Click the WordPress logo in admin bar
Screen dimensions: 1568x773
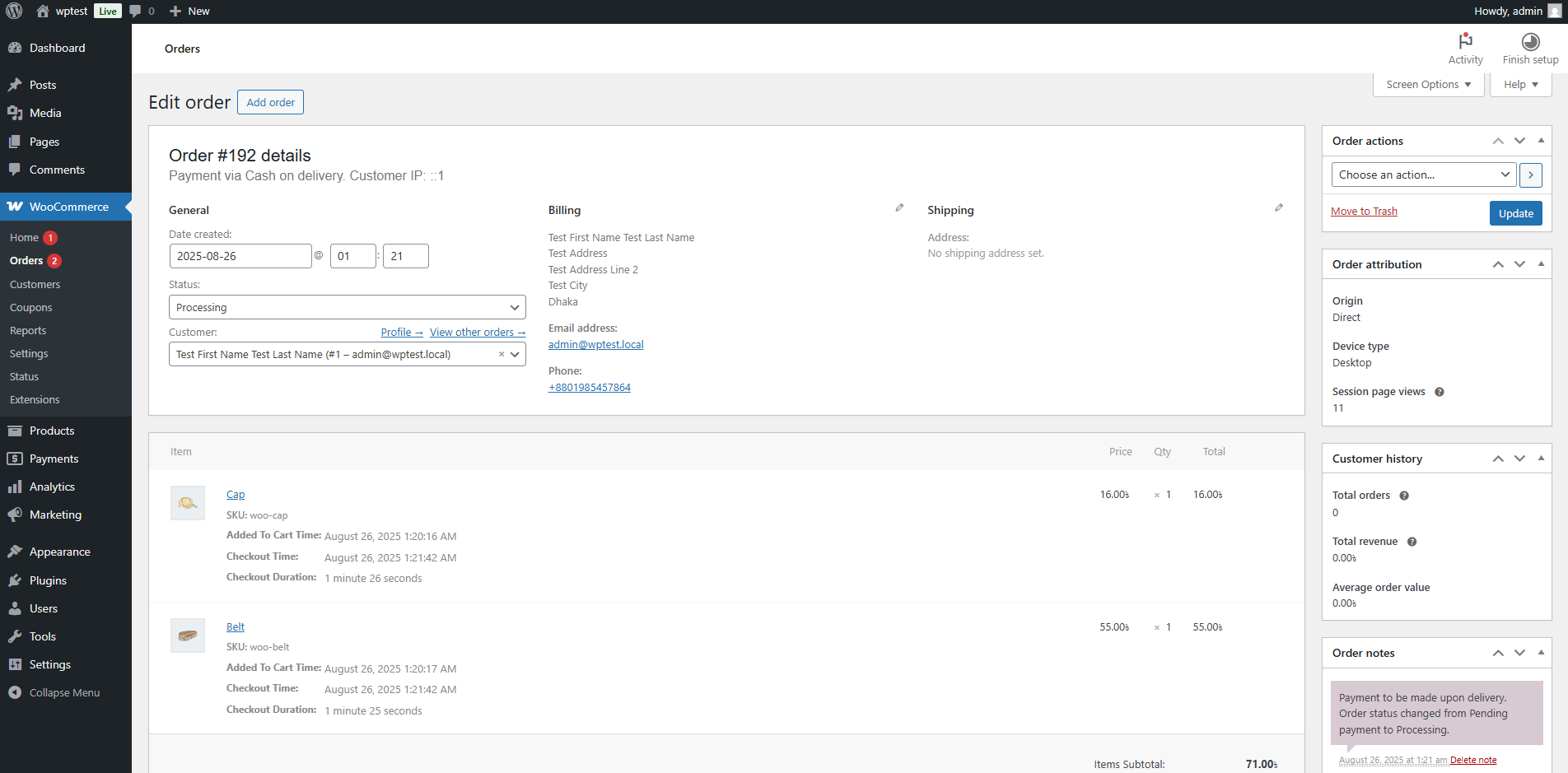point(14,11)
